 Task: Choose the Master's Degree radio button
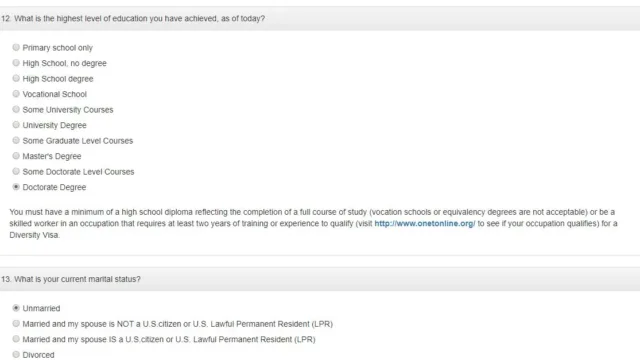pyautogui.click(x=16, y=156)
